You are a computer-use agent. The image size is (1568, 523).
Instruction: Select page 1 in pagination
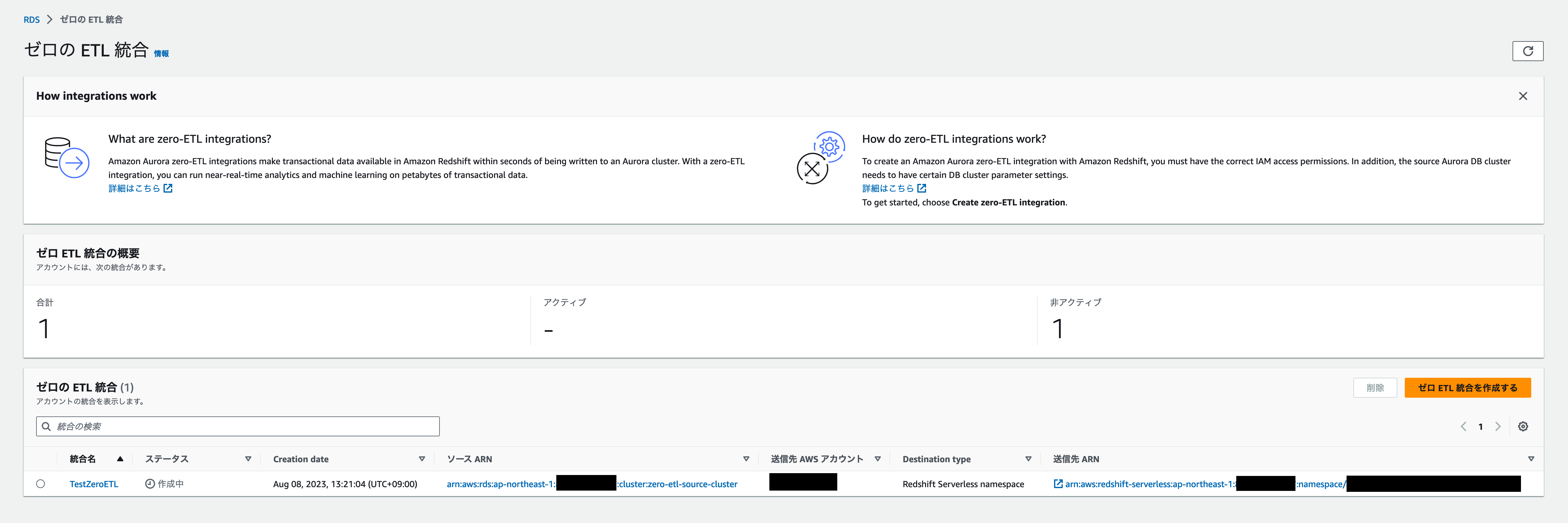pos(1480,427)
